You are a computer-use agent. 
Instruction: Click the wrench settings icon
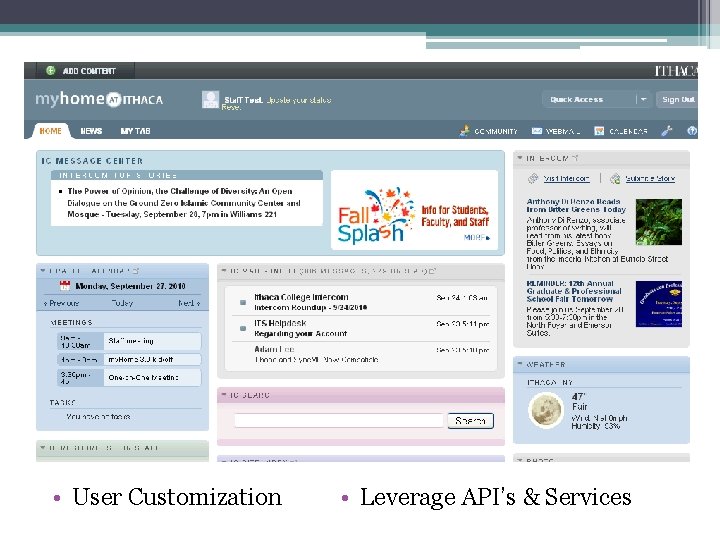coord(667,131)
